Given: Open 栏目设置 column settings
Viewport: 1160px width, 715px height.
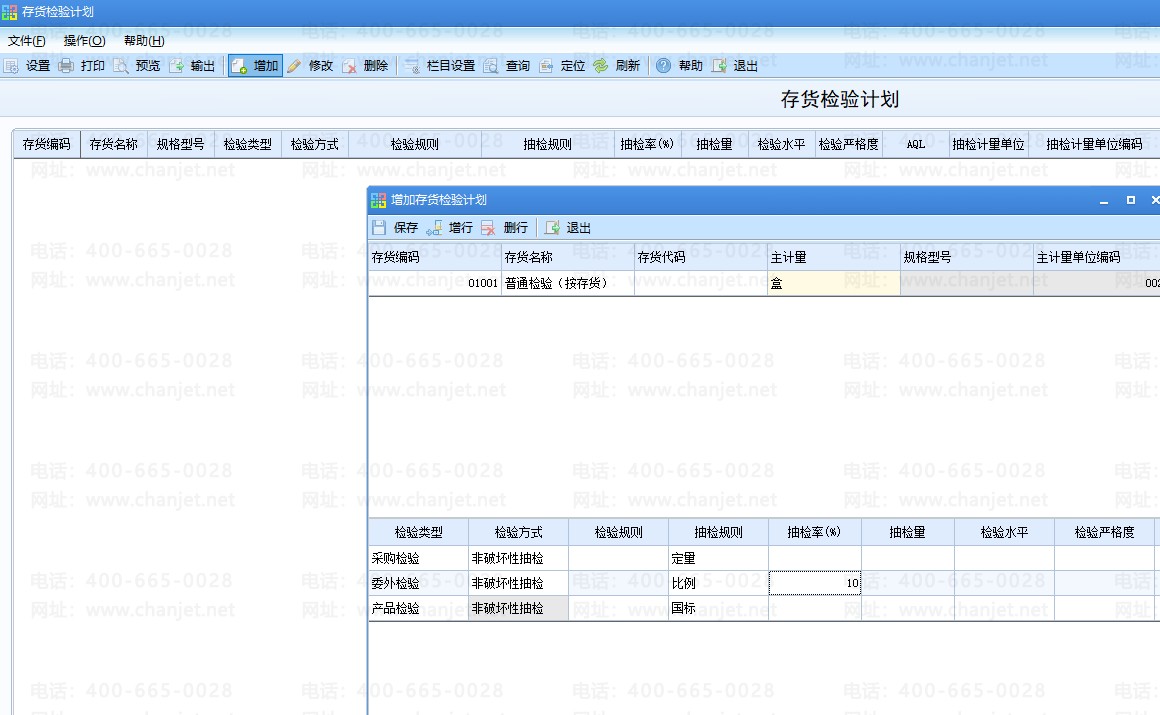Looking at the screenshot, I should (x=412, y=66).
